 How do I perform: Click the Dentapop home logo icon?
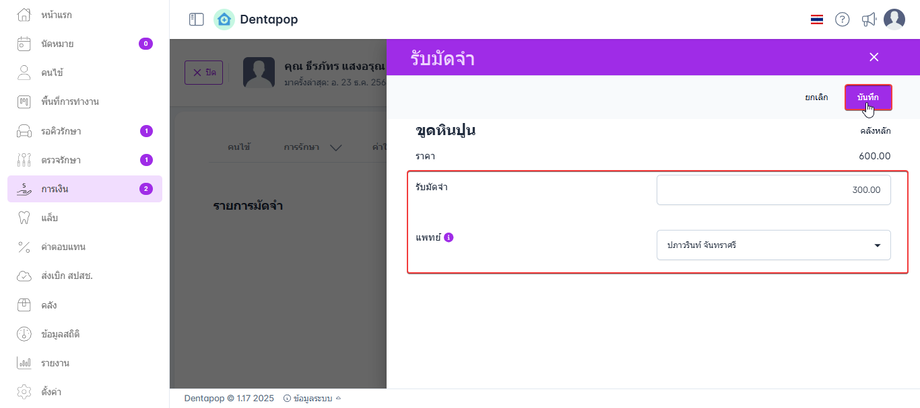point(224,19)
